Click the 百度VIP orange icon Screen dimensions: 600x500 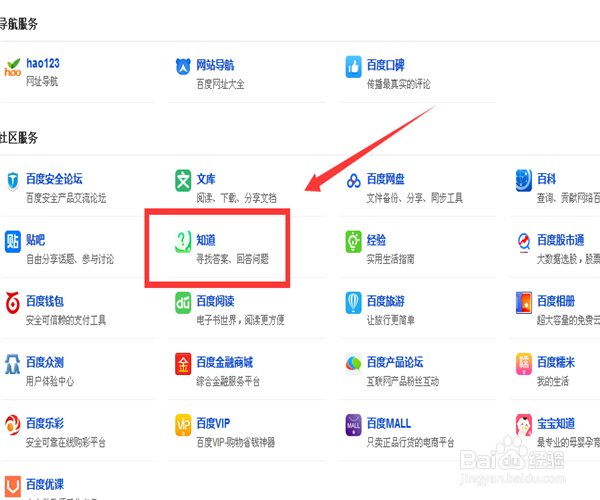tap(183, 425)
